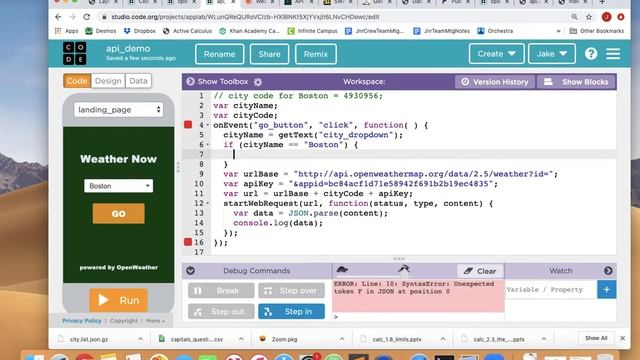This screenshot has width=640, height=360.
Task: Reload the page with refresh icon
Action: pyautogui.click(x=87, y=17)
